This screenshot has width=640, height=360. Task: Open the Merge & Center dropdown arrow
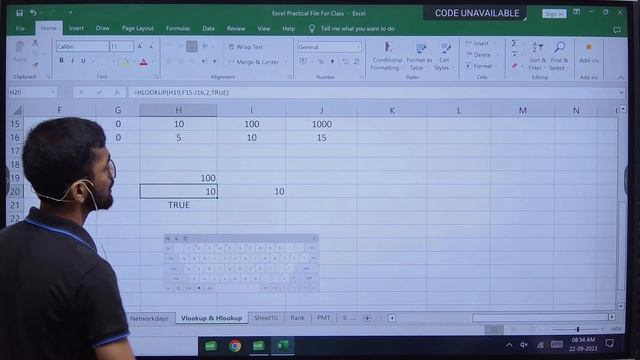286,62
